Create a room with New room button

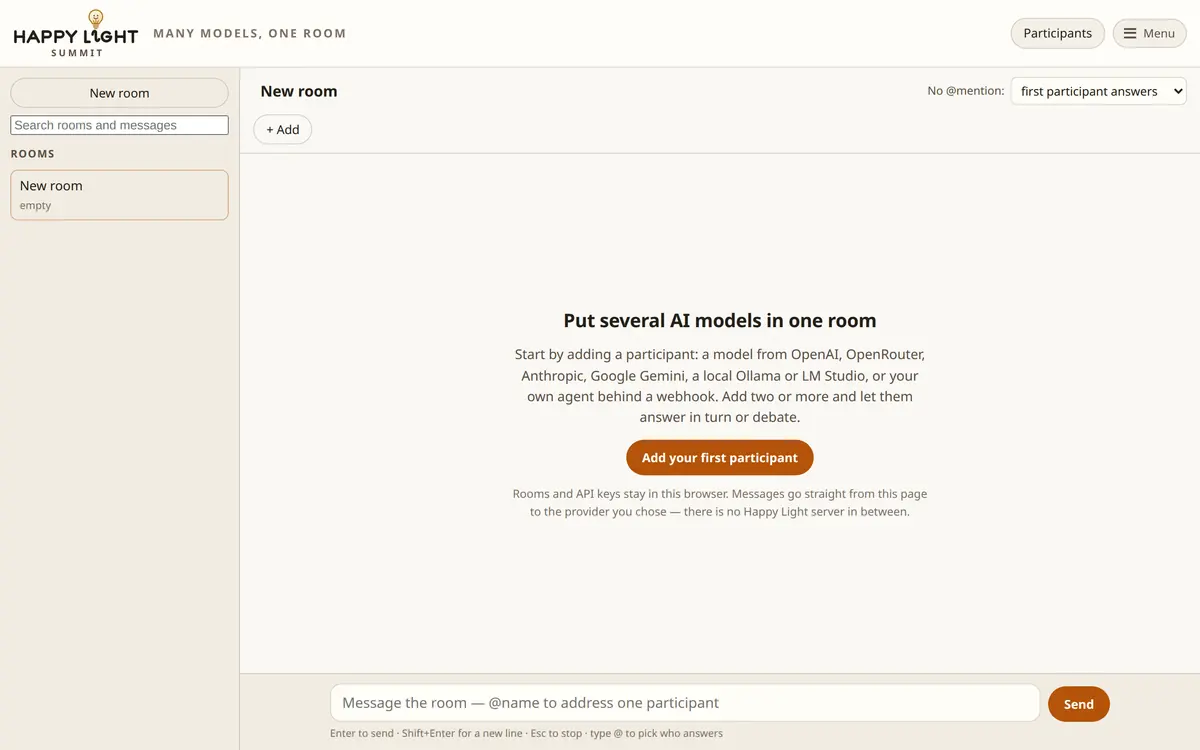(x=119, y=93)
